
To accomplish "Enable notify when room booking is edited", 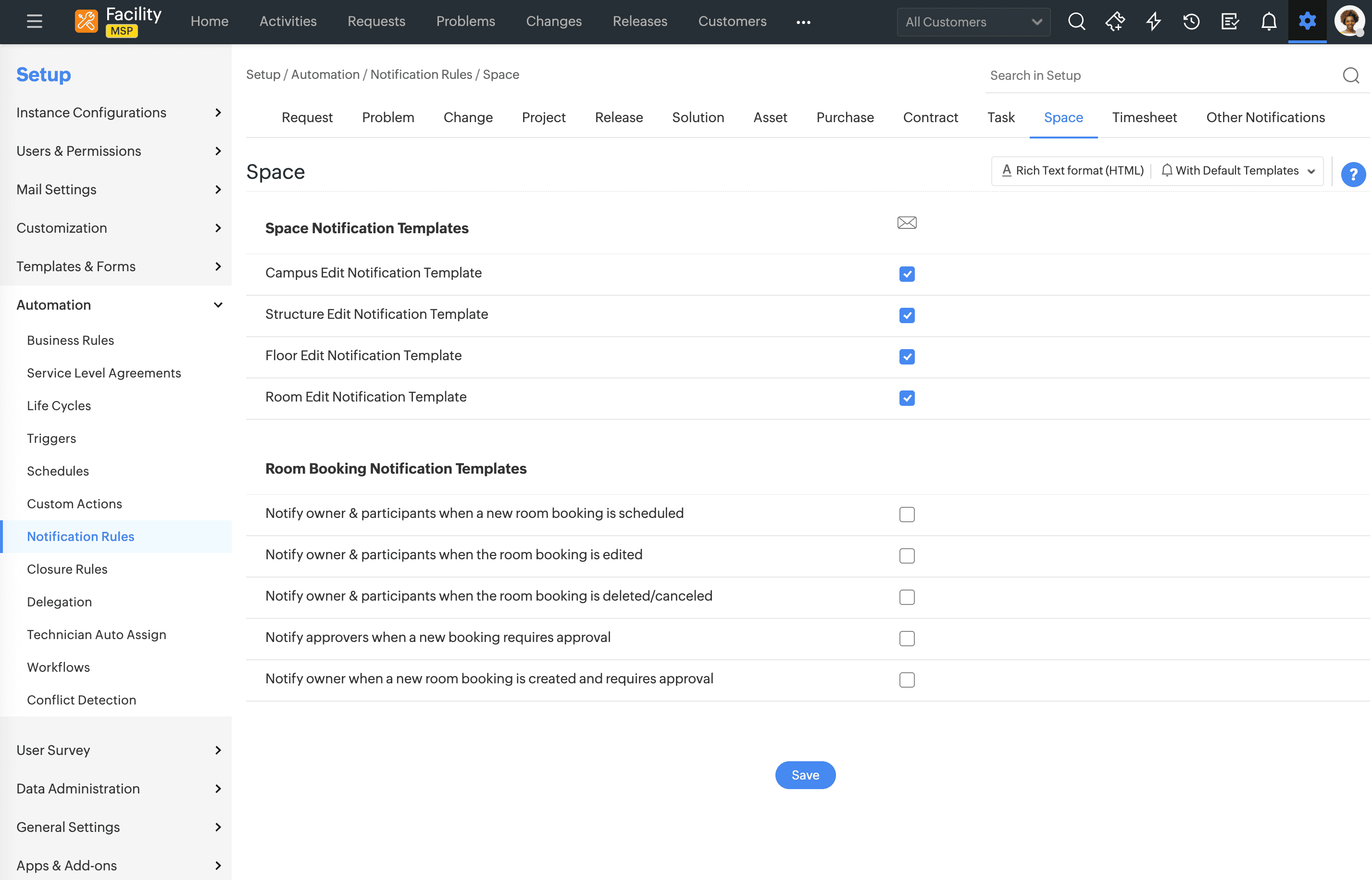I will point(907,556).
